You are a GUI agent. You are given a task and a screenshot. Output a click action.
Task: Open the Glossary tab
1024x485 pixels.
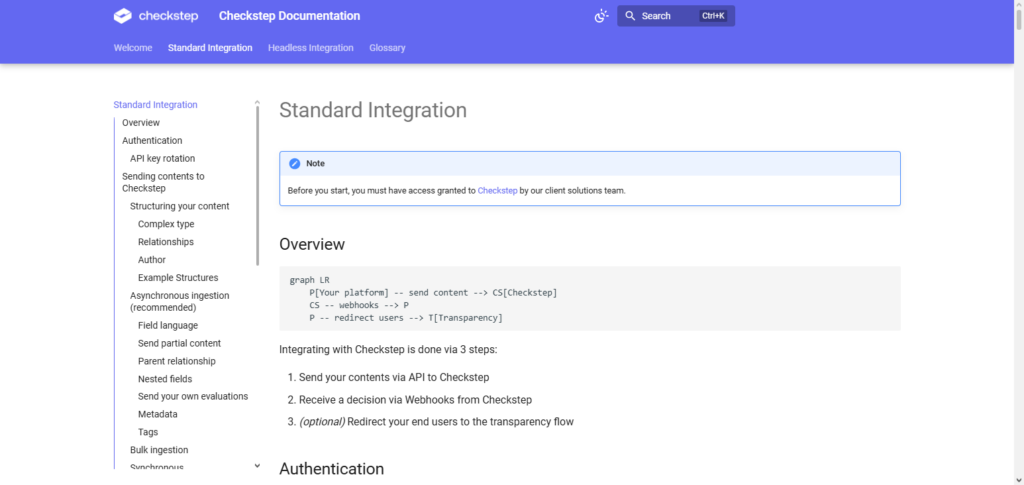(x=387, y=48)
